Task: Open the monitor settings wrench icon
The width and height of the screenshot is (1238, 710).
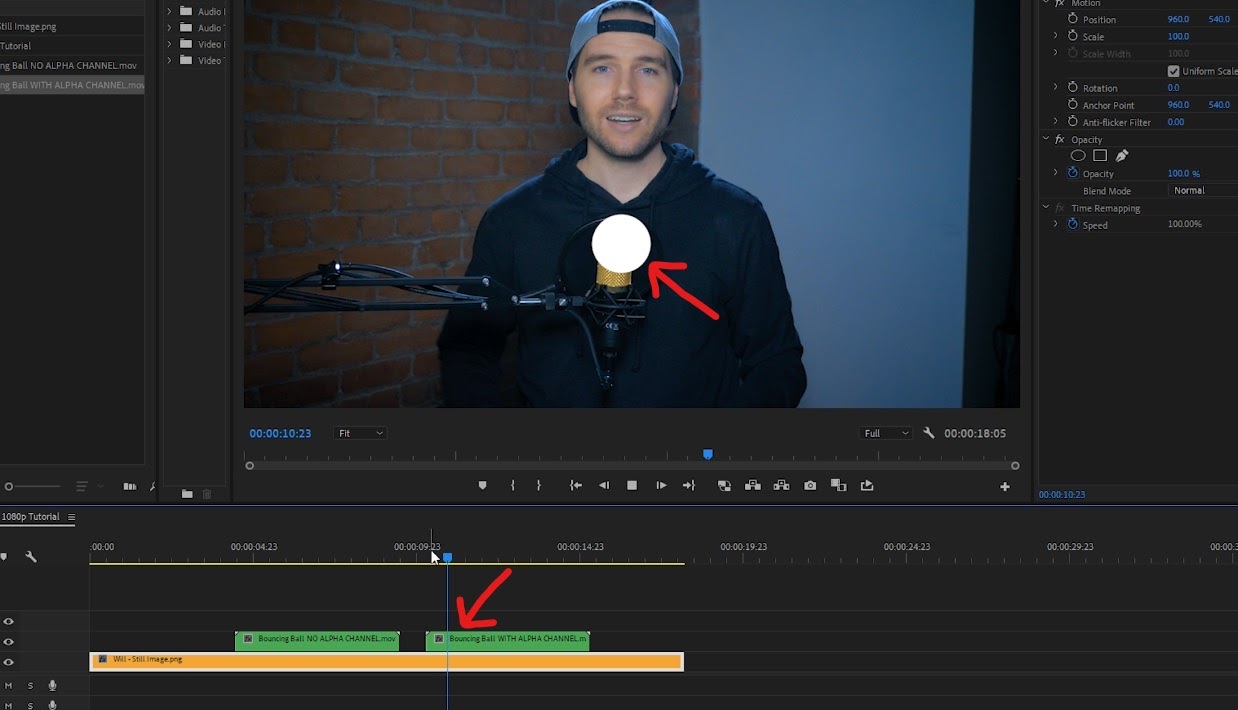Action: 929,433
